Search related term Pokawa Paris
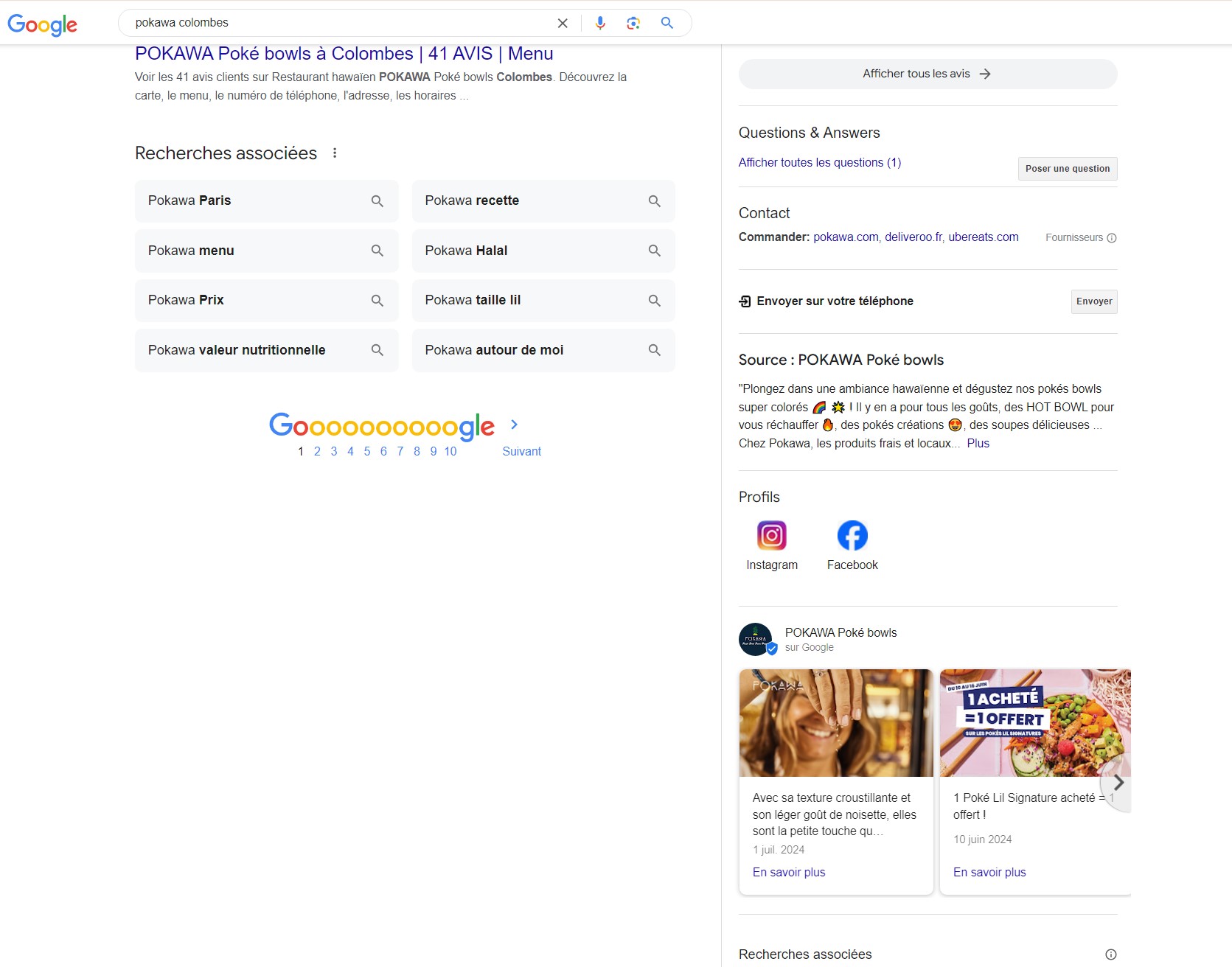This screenshot has height=967, width=1232. (266, 200)
